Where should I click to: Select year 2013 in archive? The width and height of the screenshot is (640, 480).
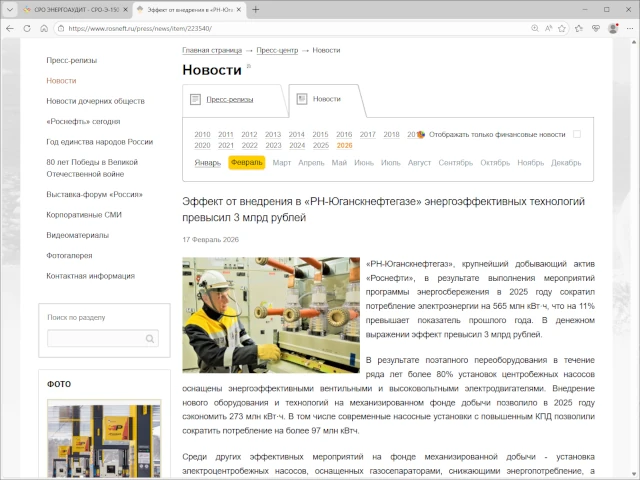click(x=273, y=134)
